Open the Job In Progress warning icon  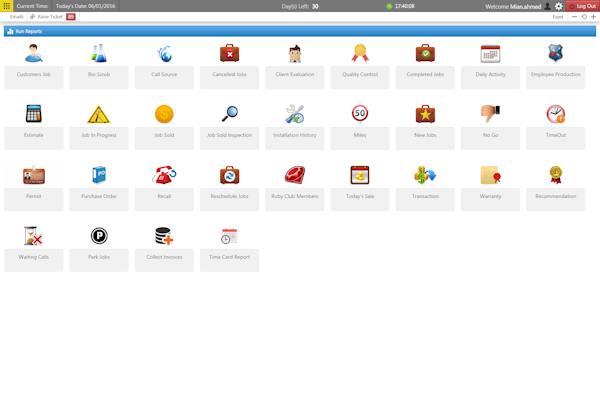coord(99,114)
